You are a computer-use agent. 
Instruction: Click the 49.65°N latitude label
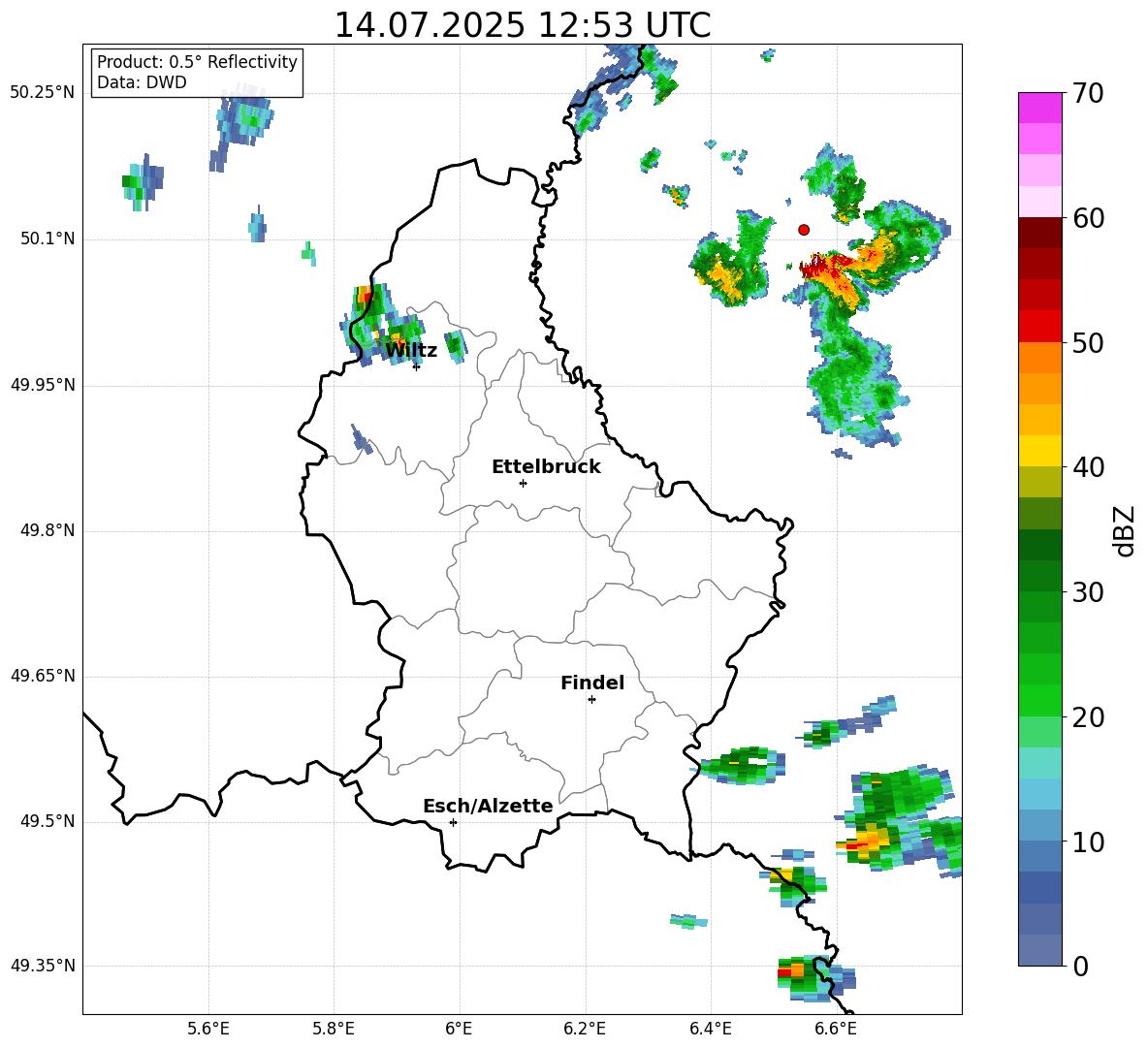[43, 676]
